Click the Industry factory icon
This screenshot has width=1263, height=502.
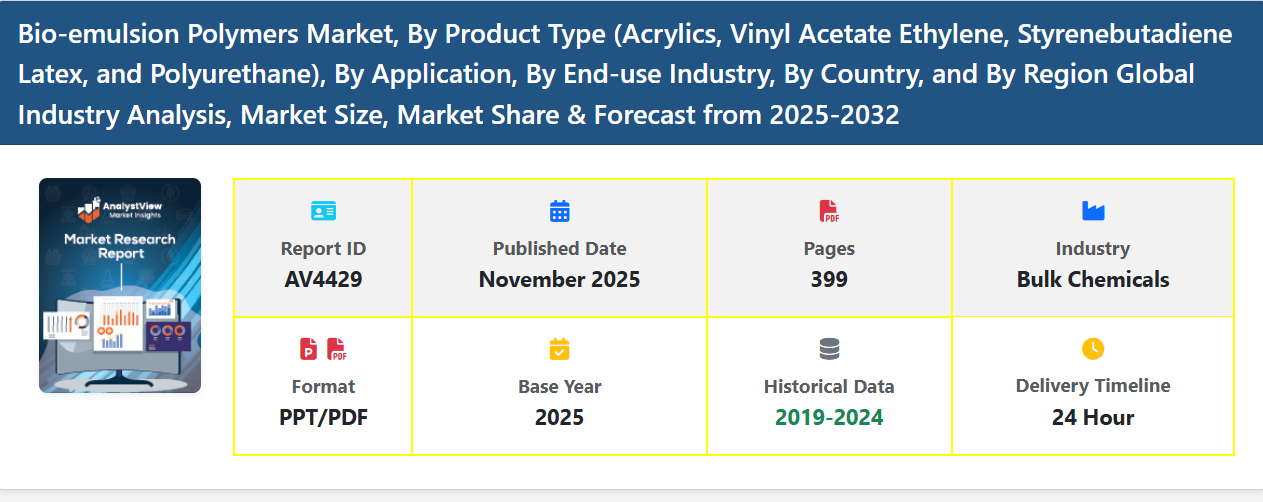(1092, 211)
